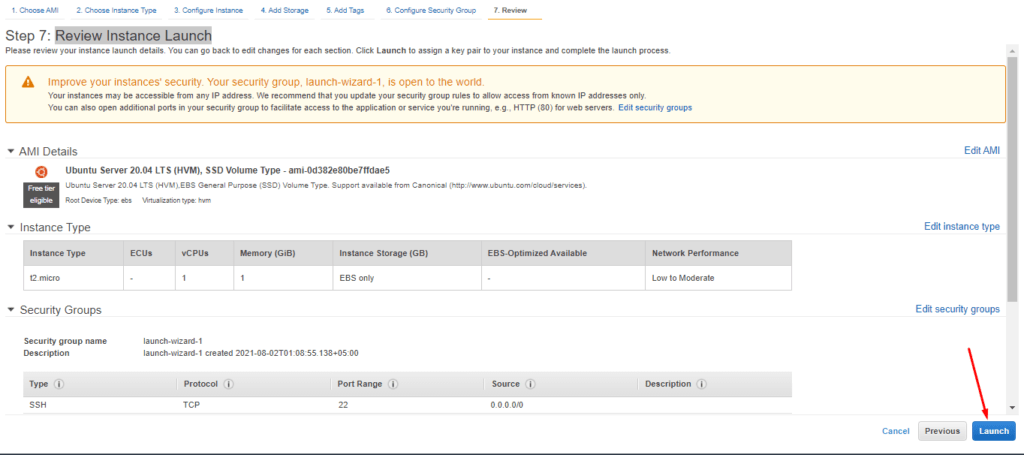Click the scrollbar up arrow
The width and height of the screenshot is (1024, 455).
(1012, 51)
